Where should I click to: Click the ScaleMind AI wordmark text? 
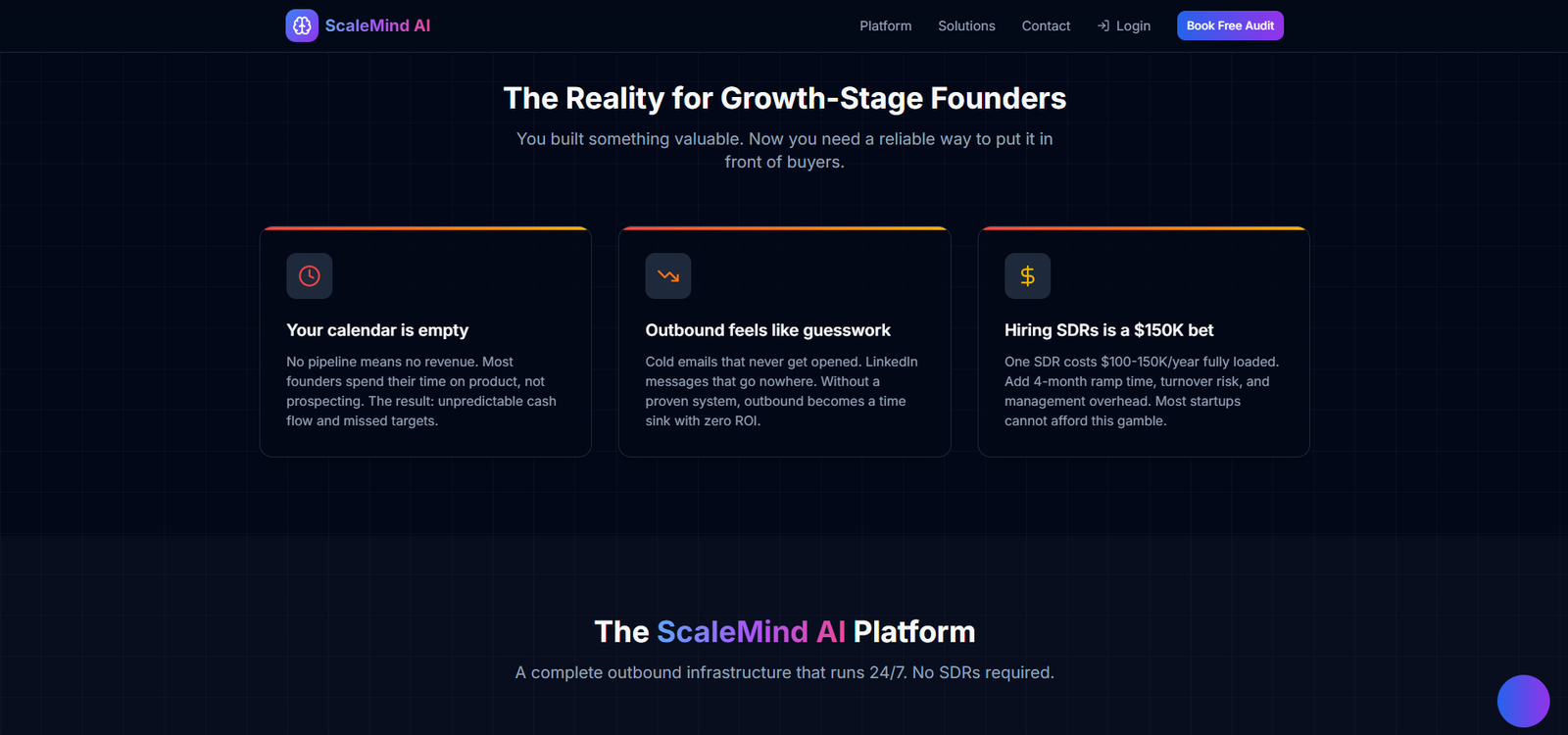coord(379,24)
